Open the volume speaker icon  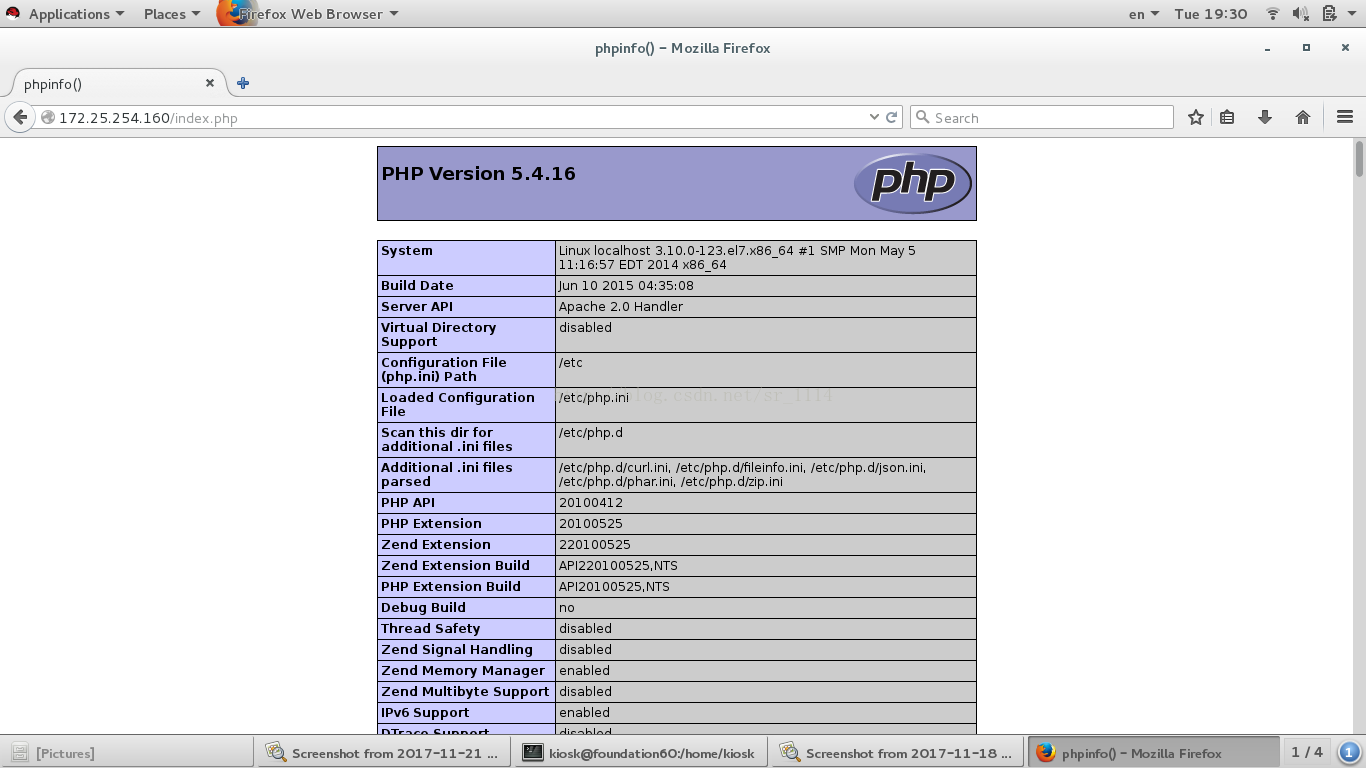pos(1301,14)
